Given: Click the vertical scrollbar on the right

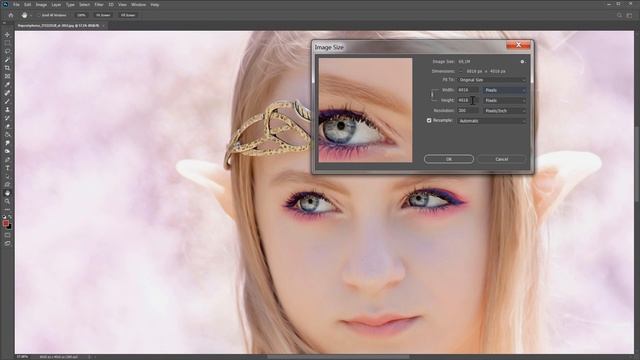Looking at the screenshot, I should coord(637,163).
